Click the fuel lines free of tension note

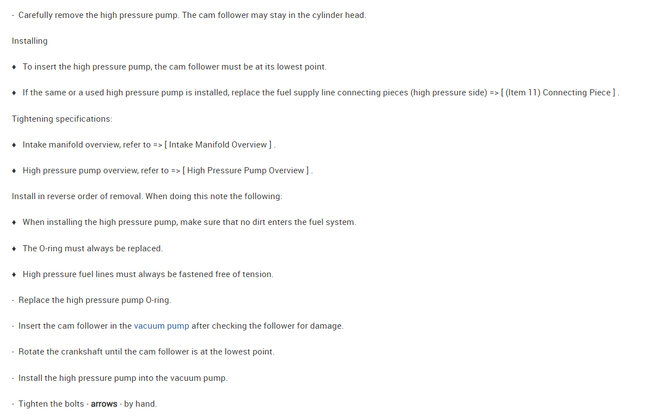pyautogui.click(x=147, y=274)
